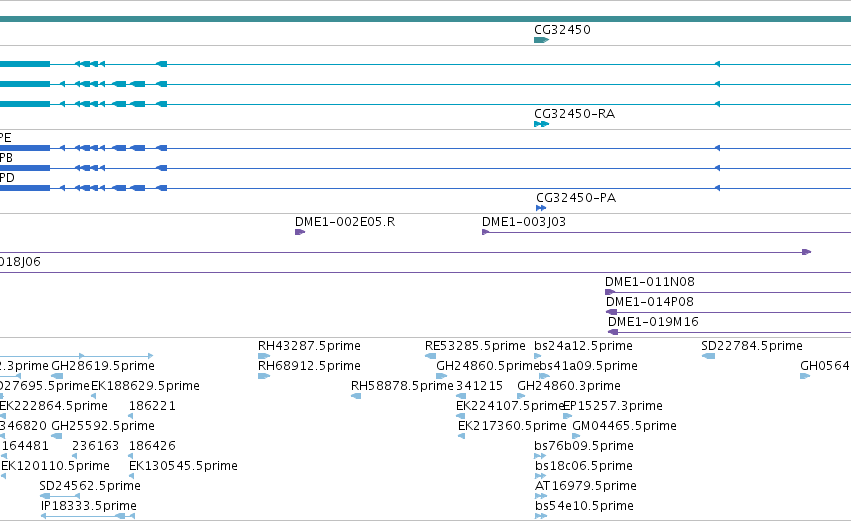Image resolution: width=851 pixels, height=521 pixels.
Task: Click the SD24562.5prime EST span bar
Action: coord(60,496)
